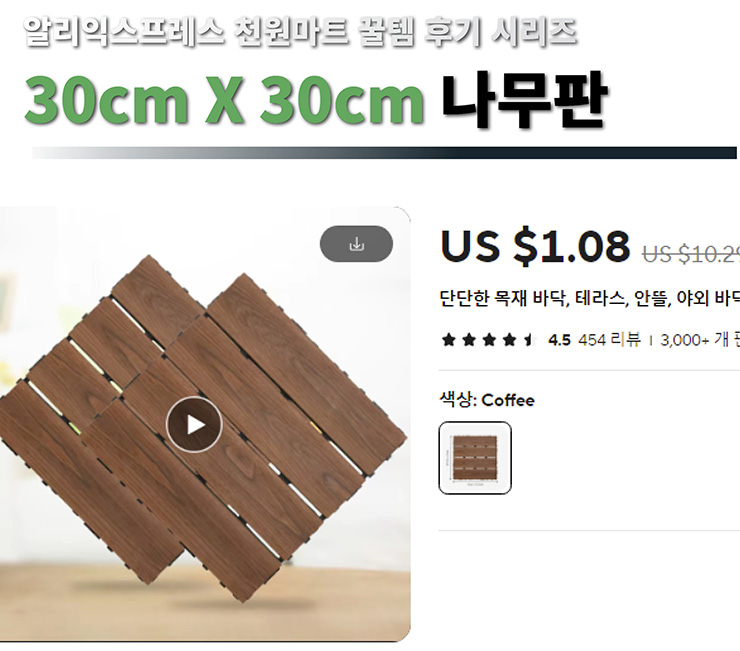Click the green 30cm X 30cm heading

tap(224, 101)
